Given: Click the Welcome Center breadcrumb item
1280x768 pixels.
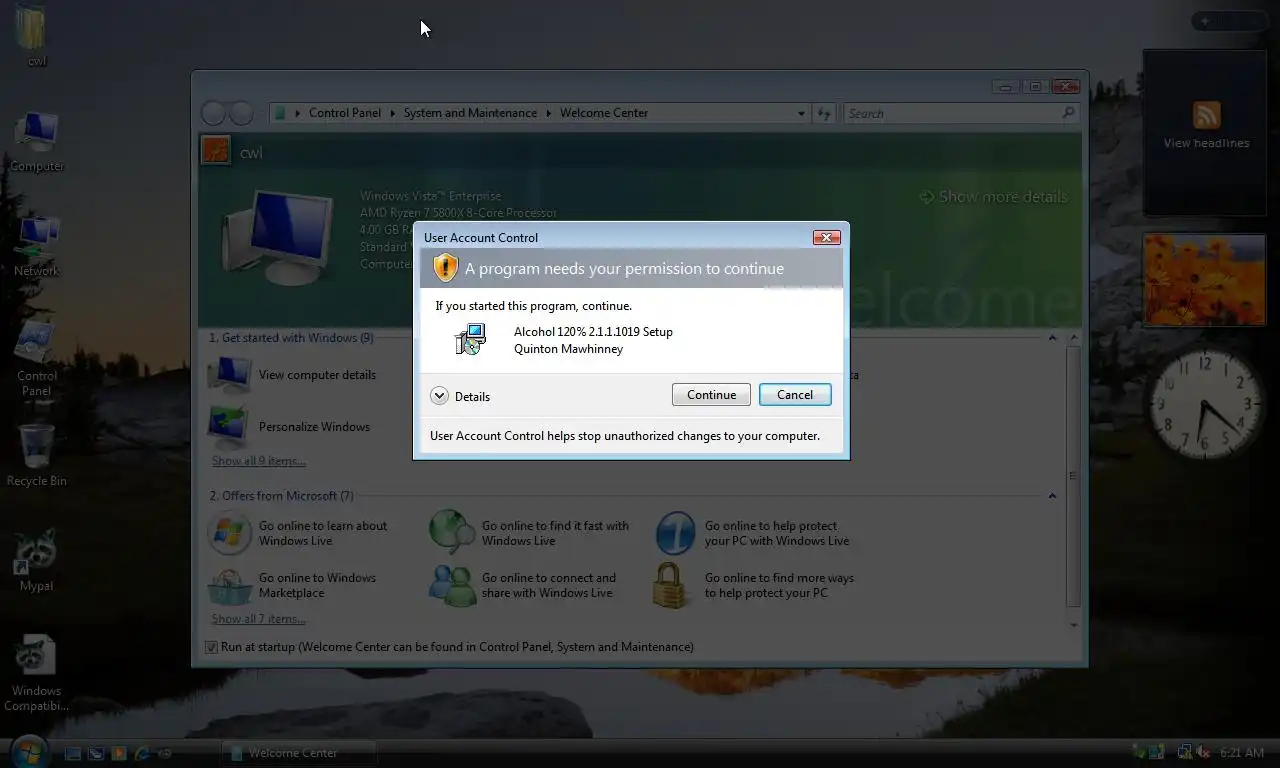Looking at the screenshot, I should pyautogui.click(x=604, y=113).
